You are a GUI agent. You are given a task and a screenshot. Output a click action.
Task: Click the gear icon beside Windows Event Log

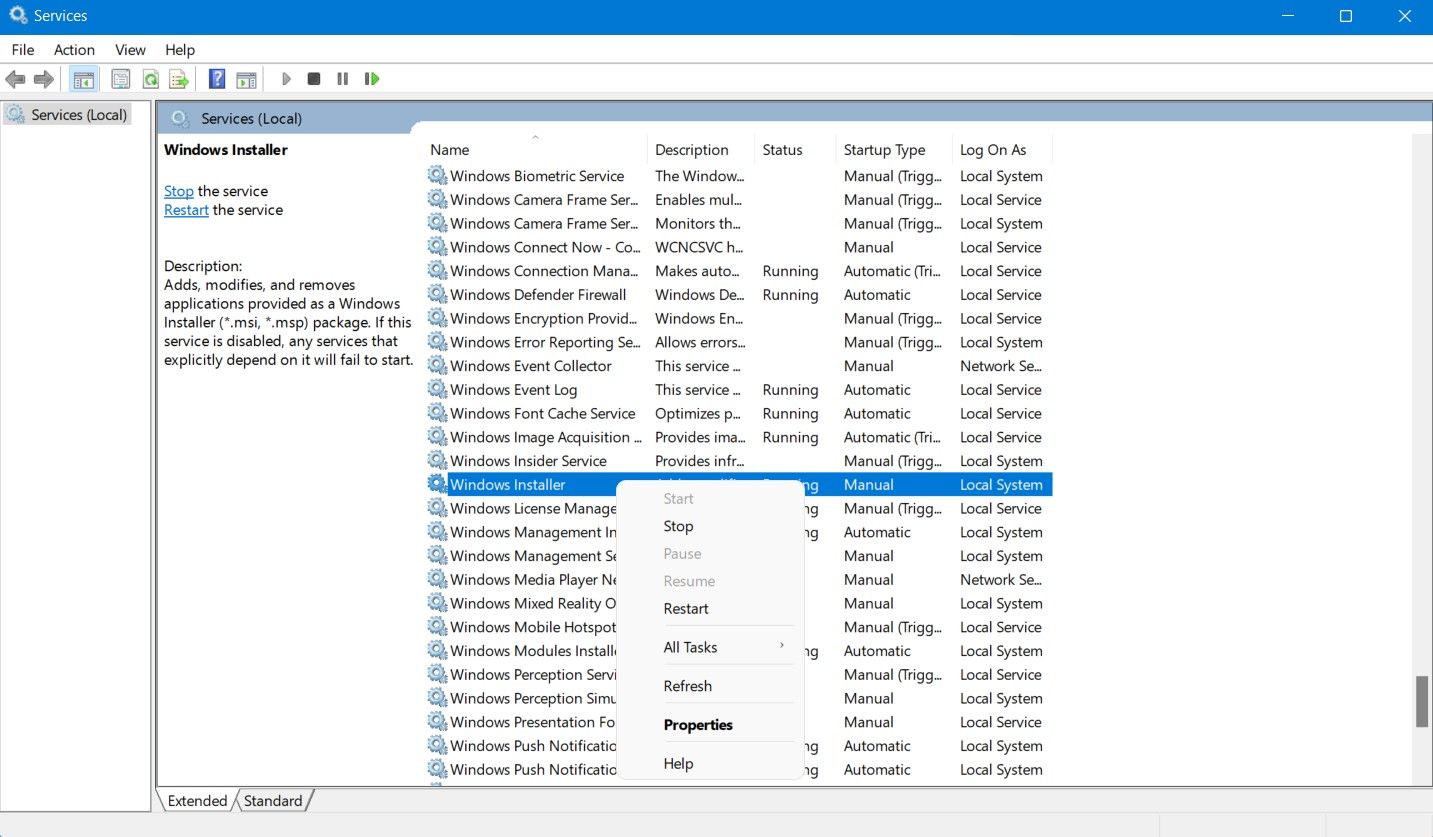pyautogui.click(x=437, y=389)
